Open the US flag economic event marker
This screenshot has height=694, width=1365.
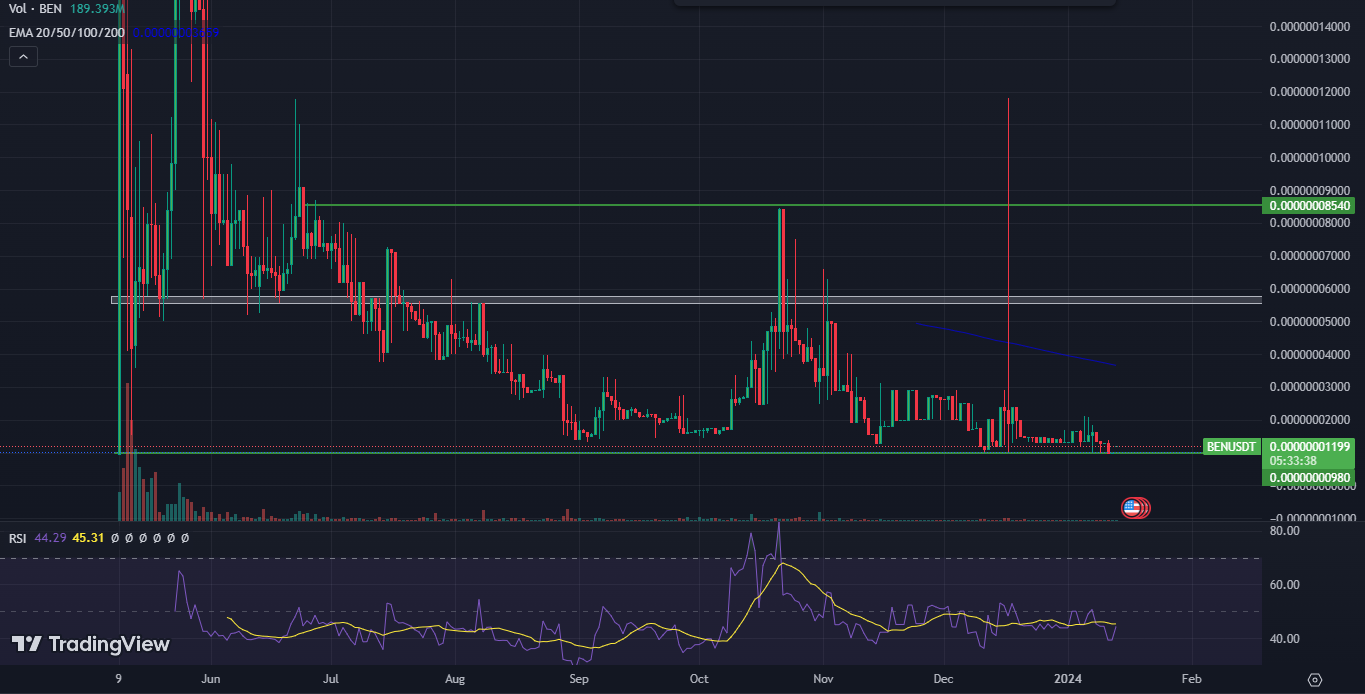point(1132,508)
